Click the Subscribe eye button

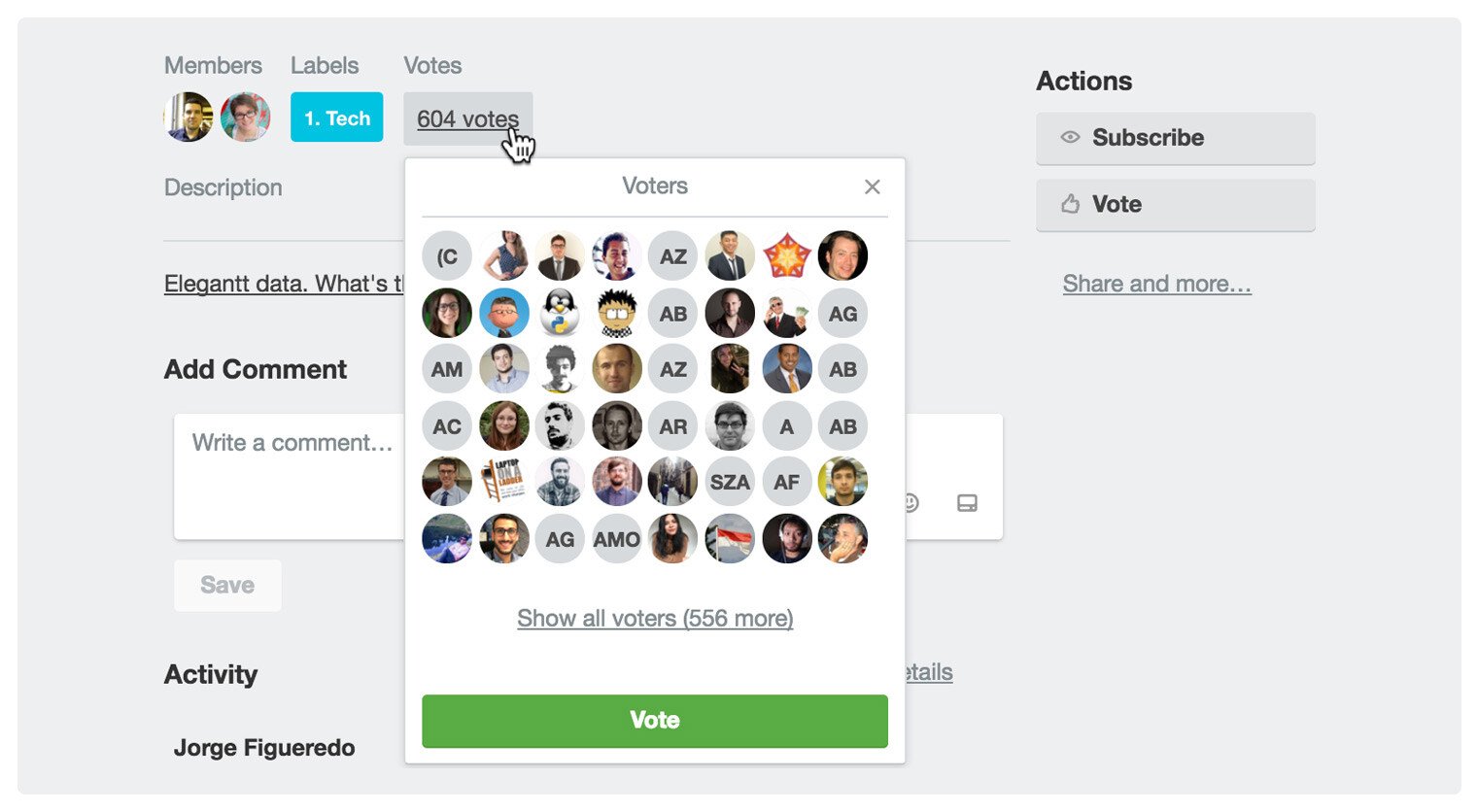tap(1175, 138)
